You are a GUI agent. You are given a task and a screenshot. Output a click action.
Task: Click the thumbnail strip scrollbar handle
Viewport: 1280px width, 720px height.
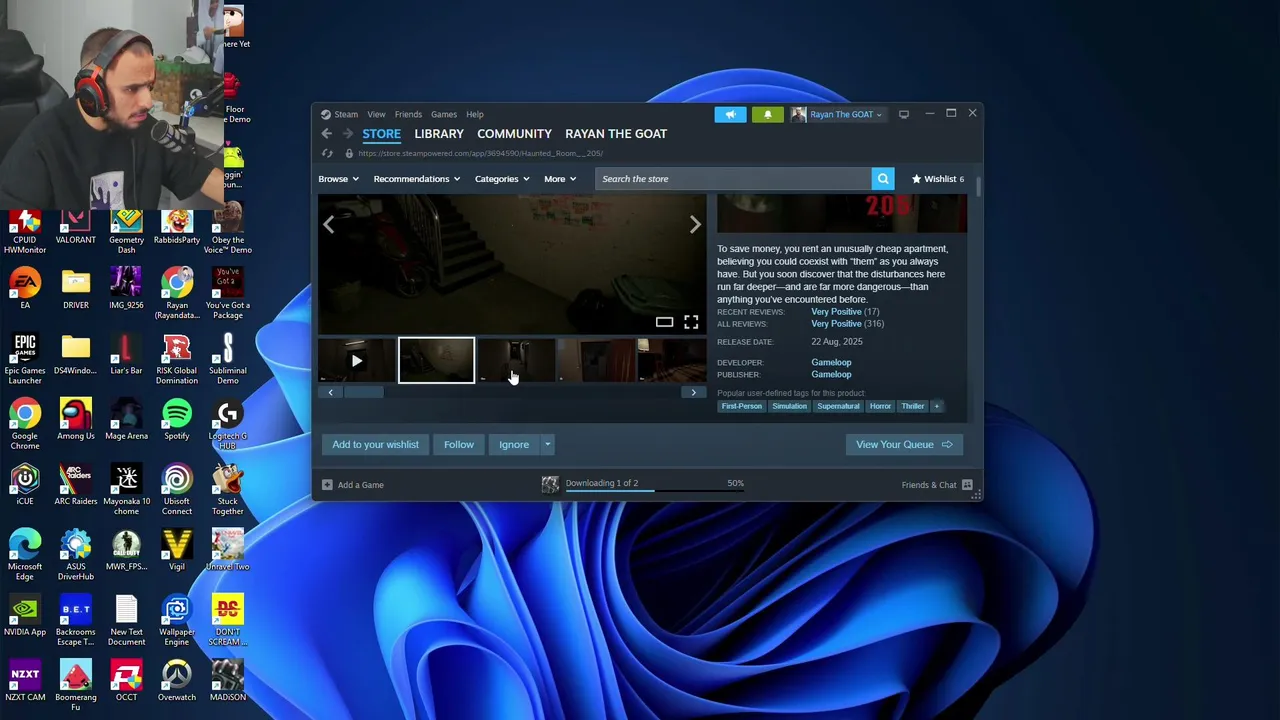click(363, 393)
